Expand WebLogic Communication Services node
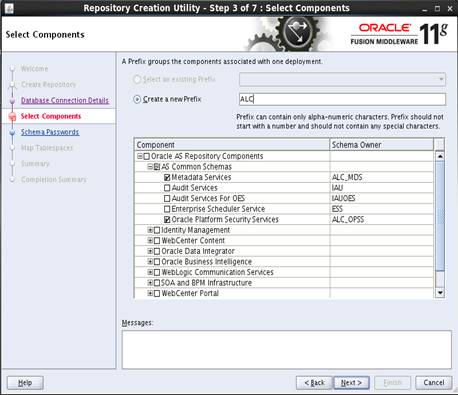The image size is (458, 395). 150,272
